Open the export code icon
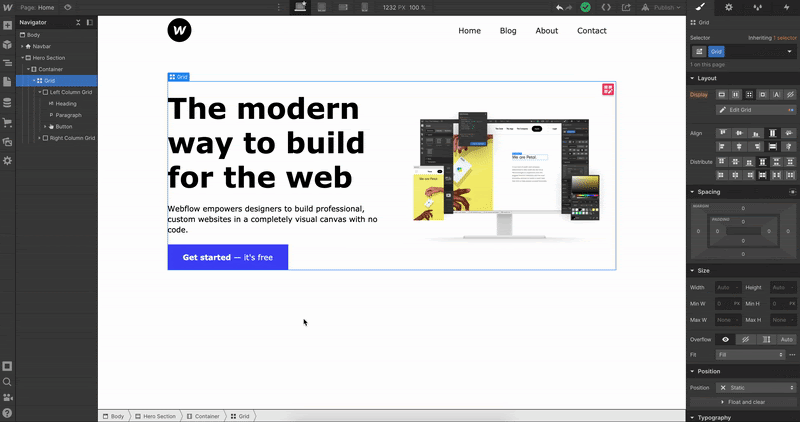The image size is (800, 422). (x=606, y=7)
